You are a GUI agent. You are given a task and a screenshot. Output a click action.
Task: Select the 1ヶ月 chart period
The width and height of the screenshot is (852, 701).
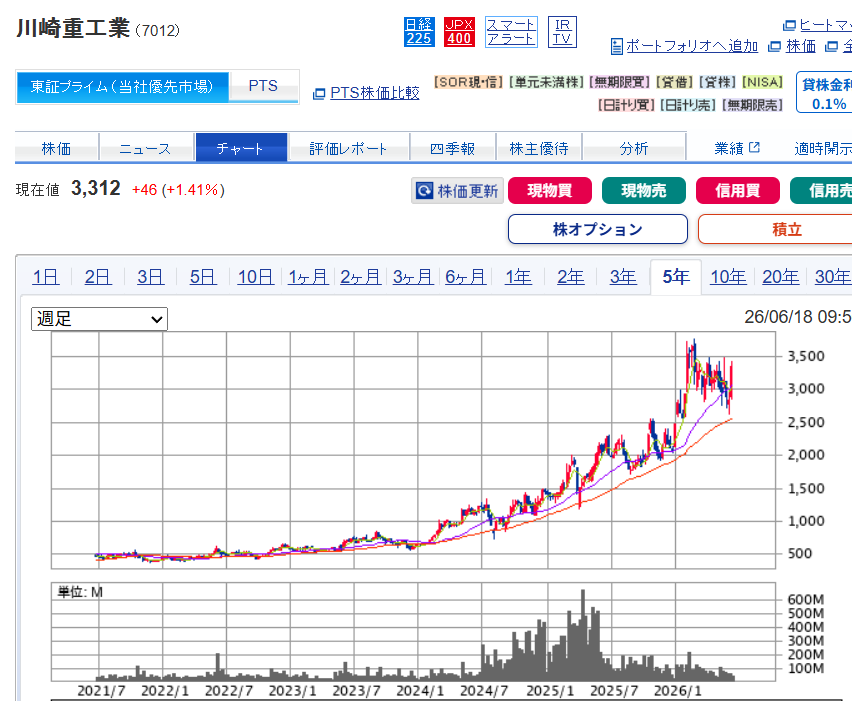click(x=308, y=277)
